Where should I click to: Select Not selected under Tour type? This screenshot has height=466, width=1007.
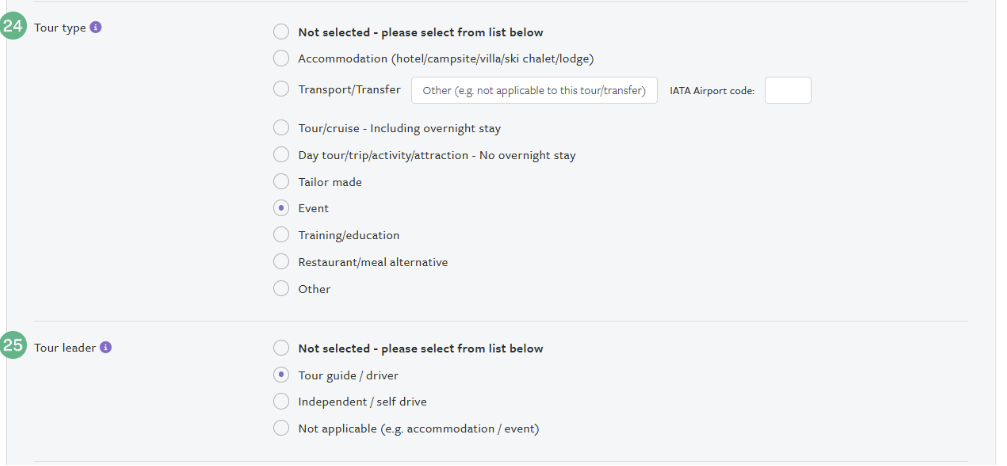pos(281,32)
